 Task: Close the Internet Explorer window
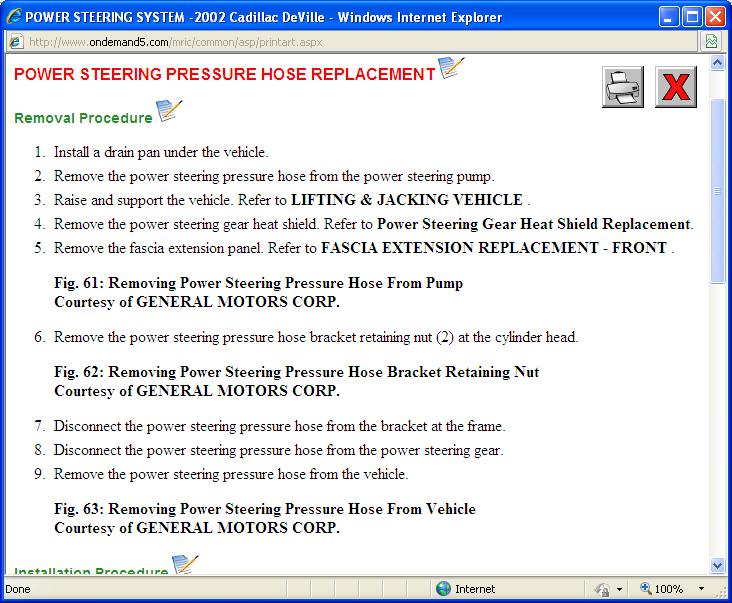[x=715, y=18]
